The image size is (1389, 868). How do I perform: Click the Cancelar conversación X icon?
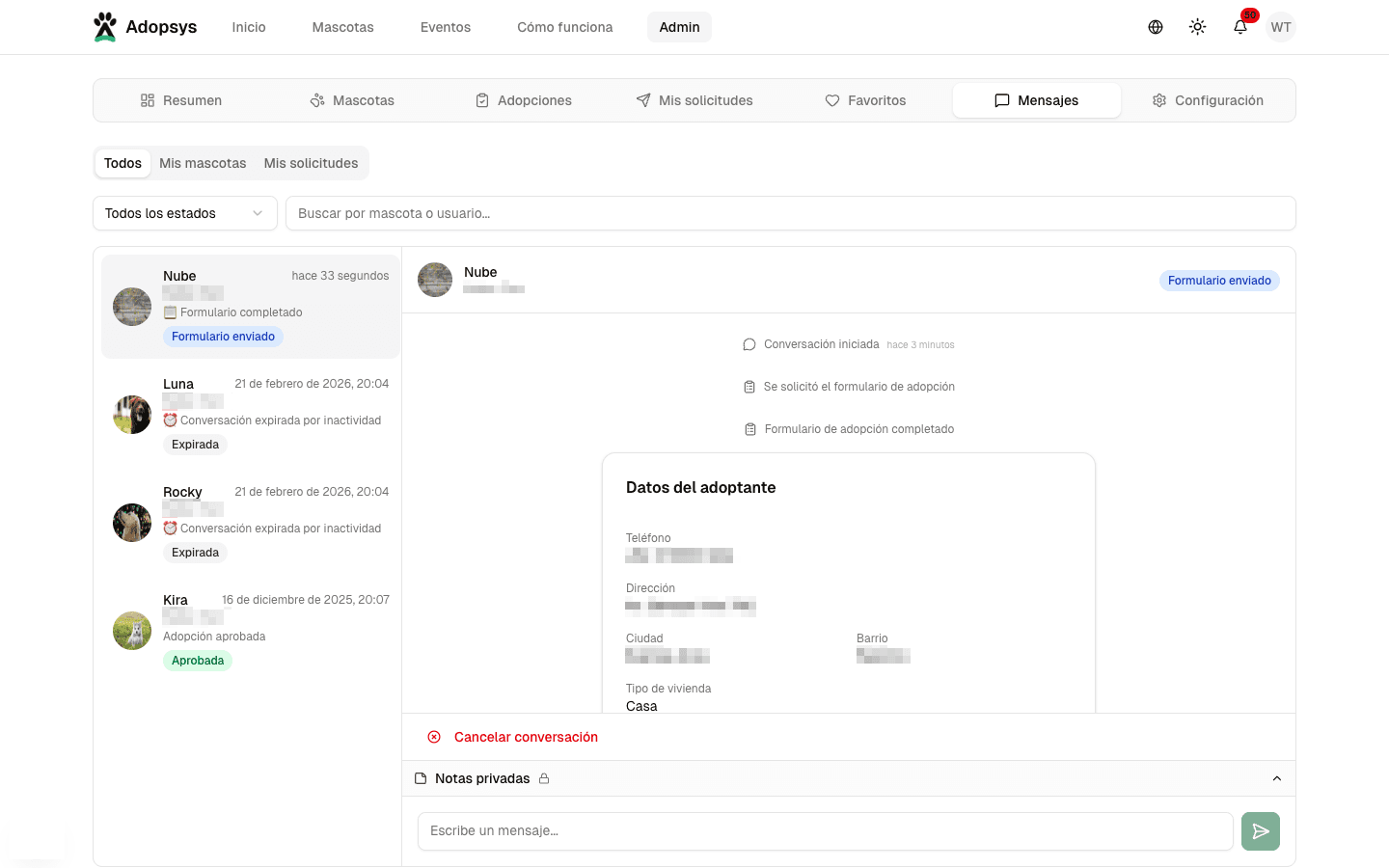pyautogui.click(x=434, y=737)
